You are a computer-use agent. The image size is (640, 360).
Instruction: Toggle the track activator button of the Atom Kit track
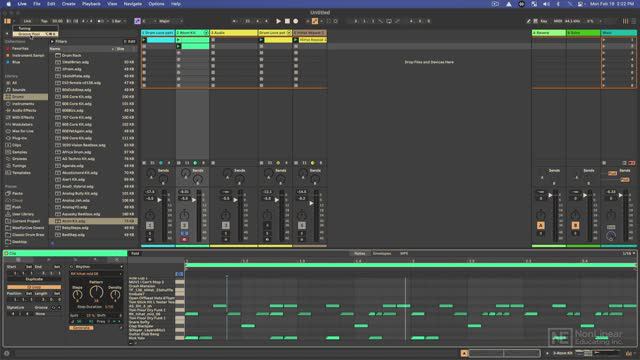[x=184, y=225]
